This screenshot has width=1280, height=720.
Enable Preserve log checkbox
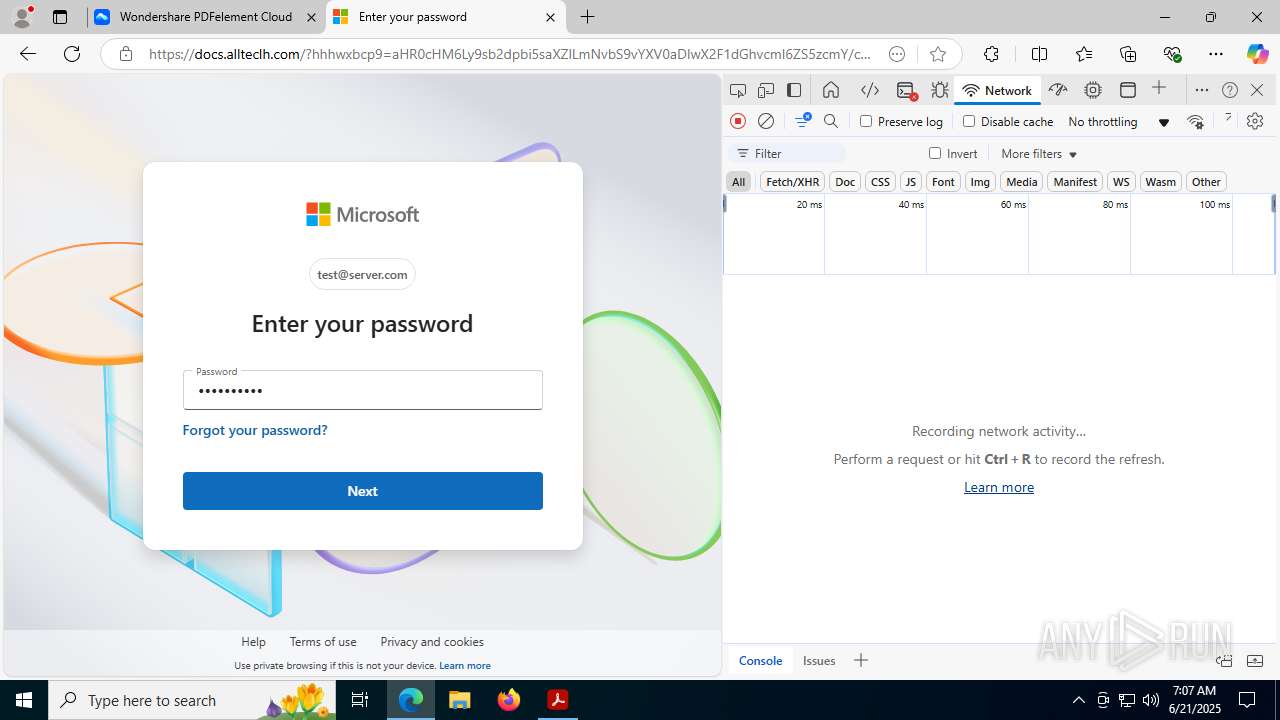(x=866, y=121)
